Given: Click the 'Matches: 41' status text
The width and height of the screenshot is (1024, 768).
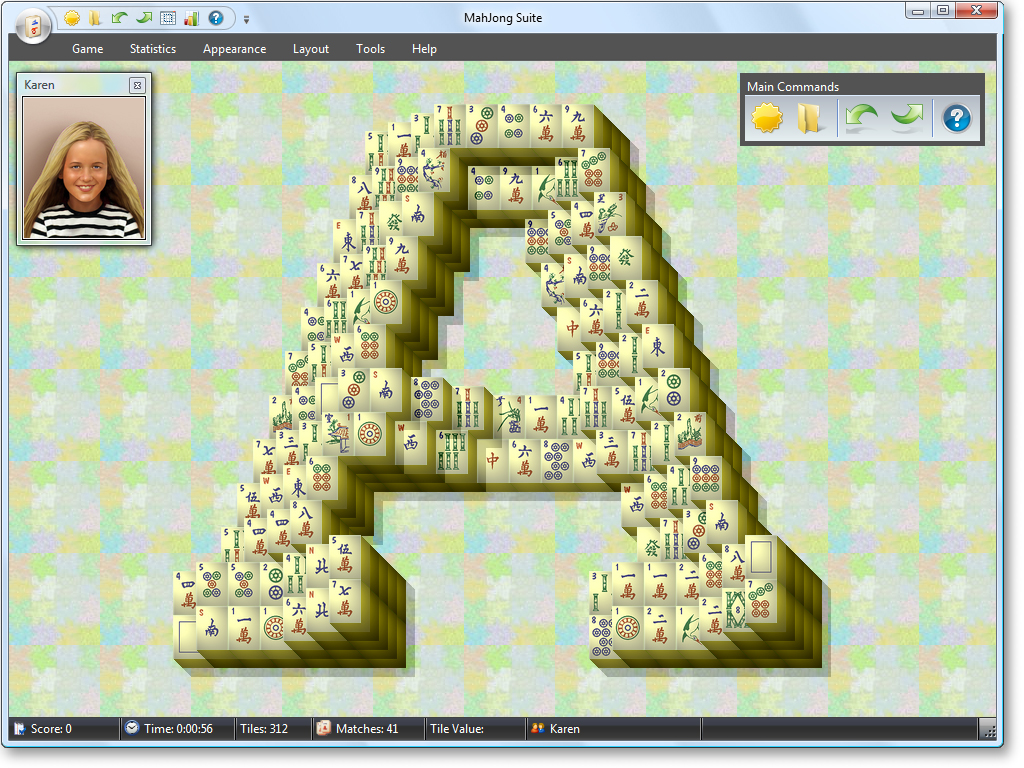Looking at the screenshot, I should [x=367, y=729].
